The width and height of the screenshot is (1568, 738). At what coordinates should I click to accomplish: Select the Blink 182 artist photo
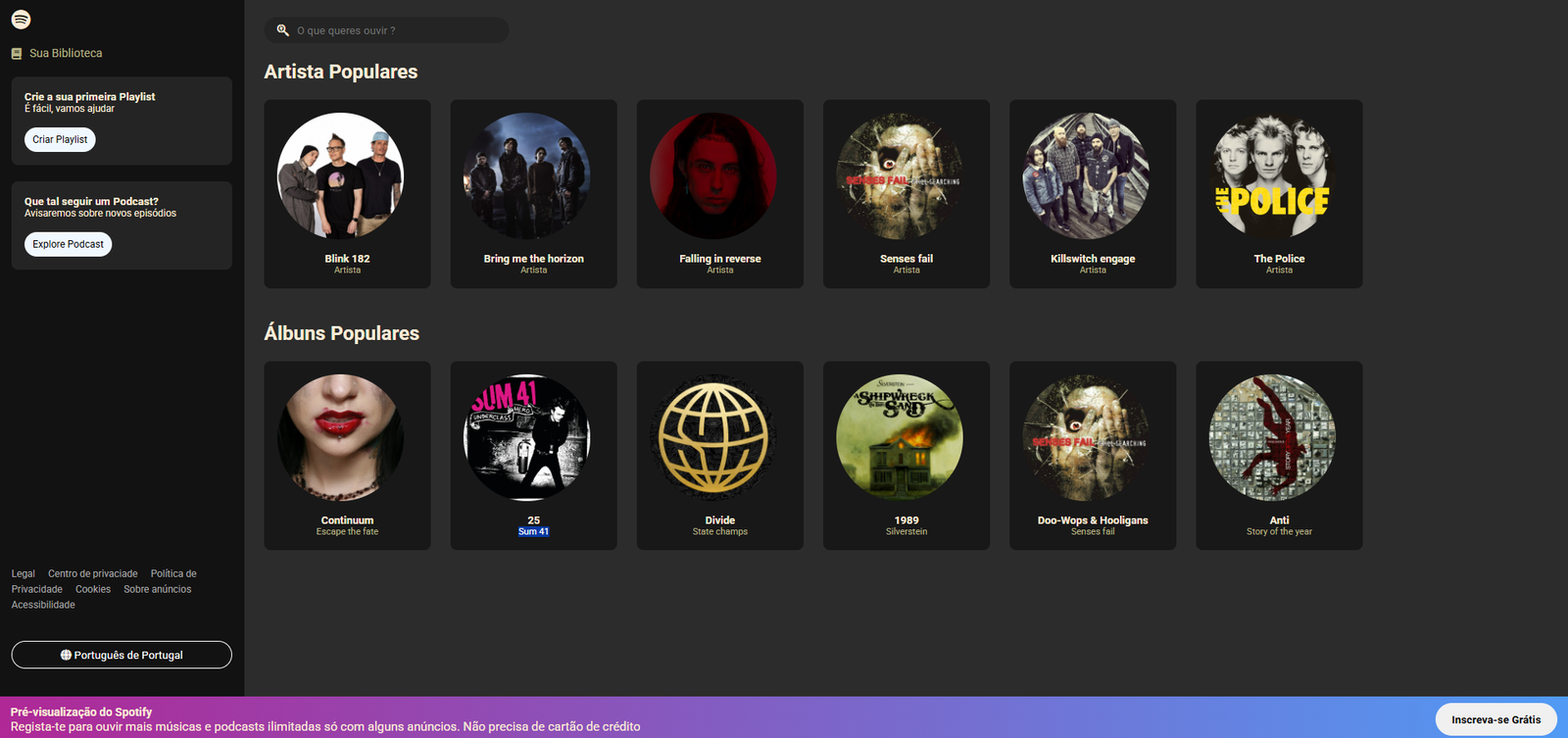click(x=340, y=176)
